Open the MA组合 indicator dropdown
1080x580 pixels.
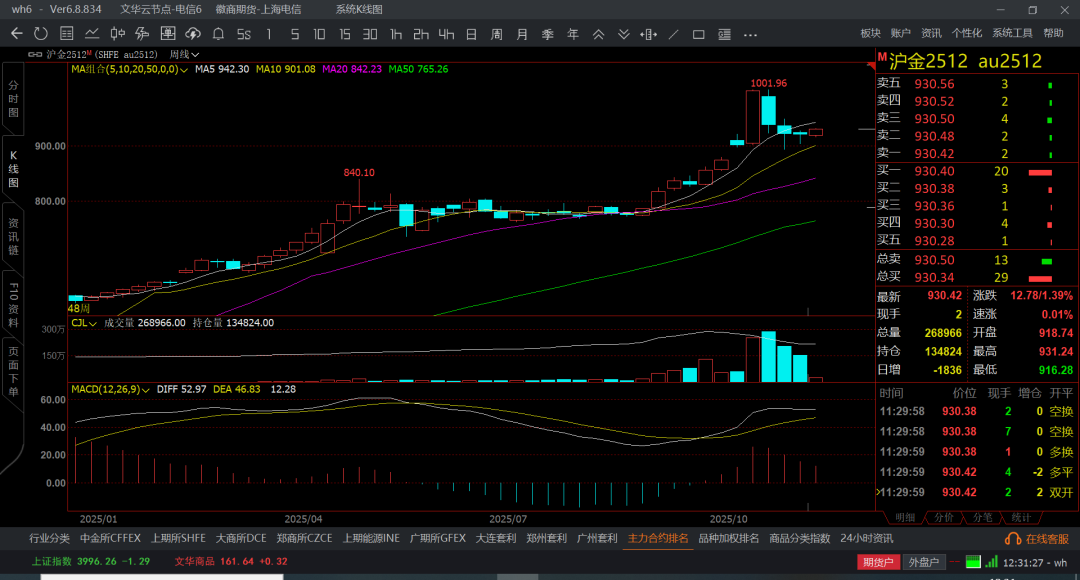tap(129, 69)
